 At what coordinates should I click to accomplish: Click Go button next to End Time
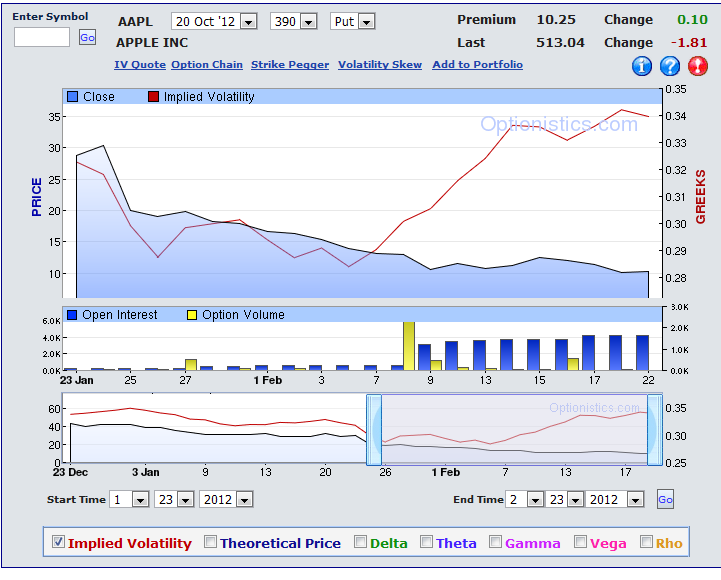point(665,499)
